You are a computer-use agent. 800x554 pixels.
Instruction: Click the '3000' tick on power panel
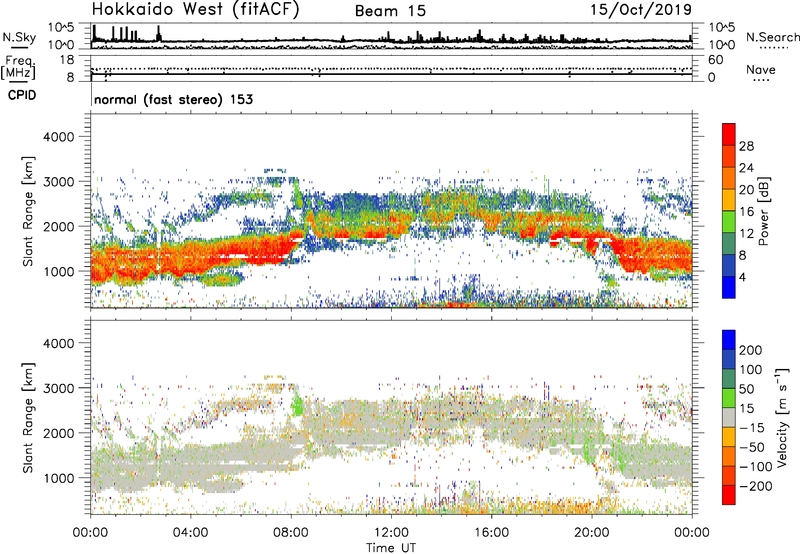point(58,182)
